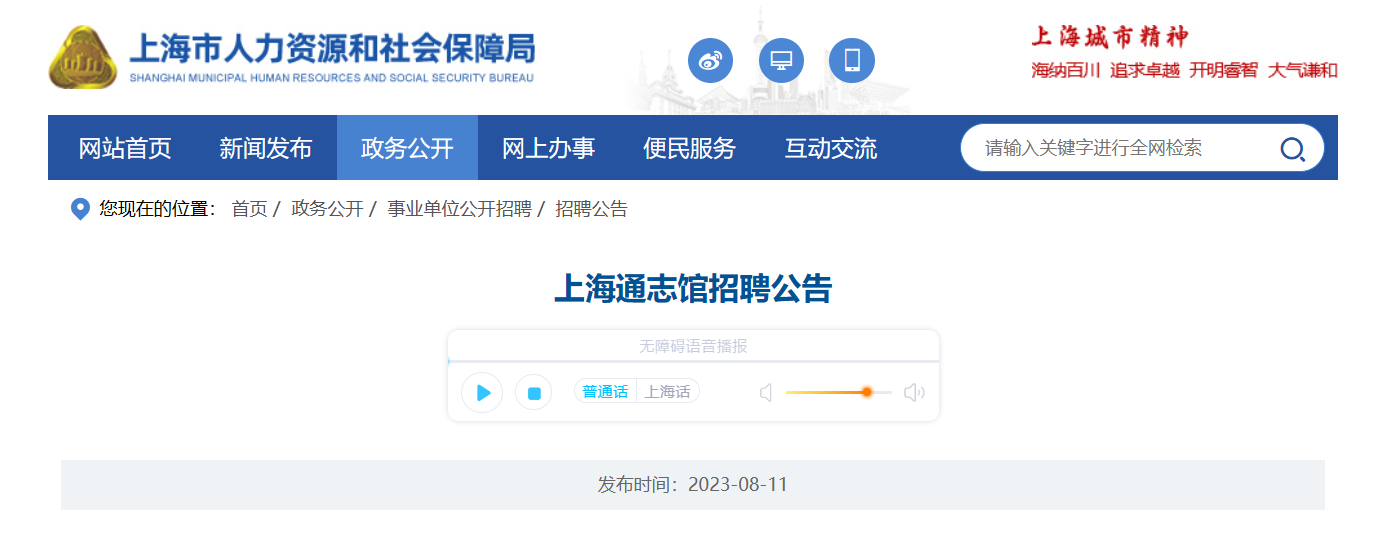Stop the audio broadcast

point(534,392)
